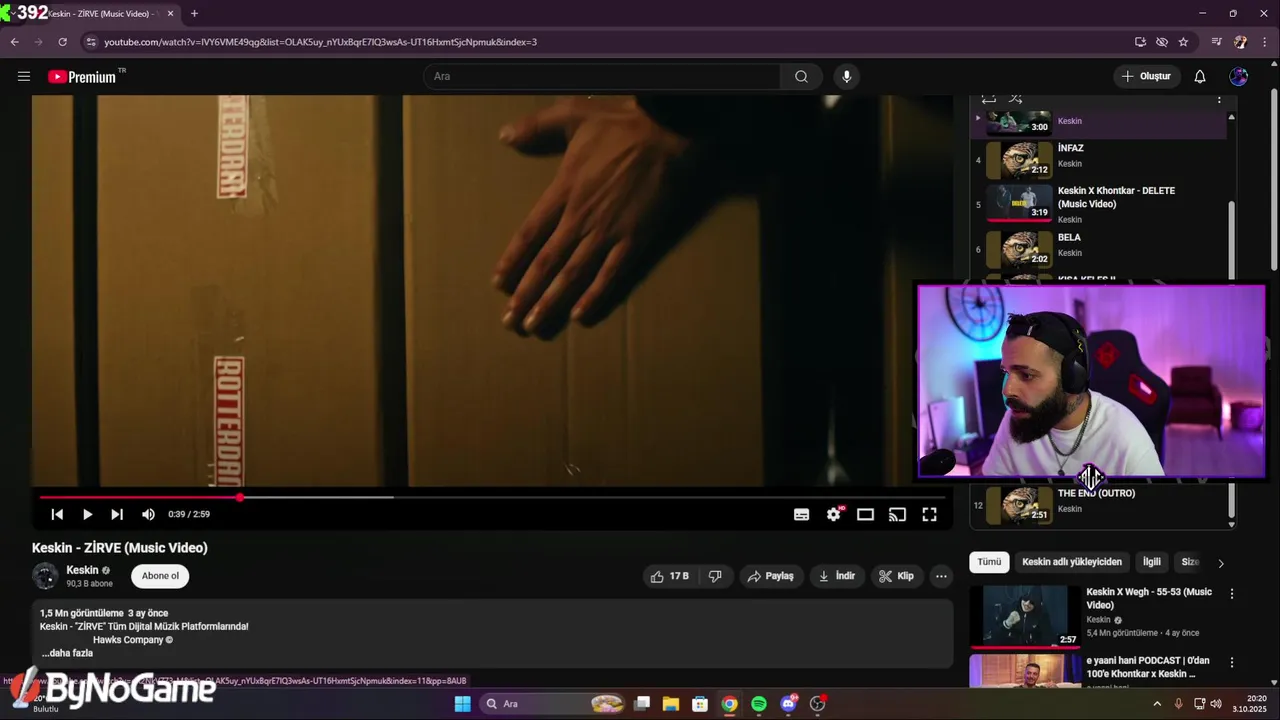Show more filter chips arrow

[x=1220, y=563]
